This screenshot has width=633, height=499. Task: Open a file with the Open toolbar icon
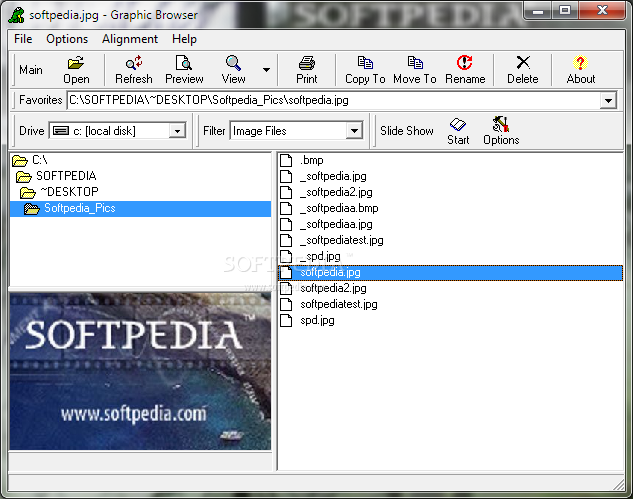76,70
